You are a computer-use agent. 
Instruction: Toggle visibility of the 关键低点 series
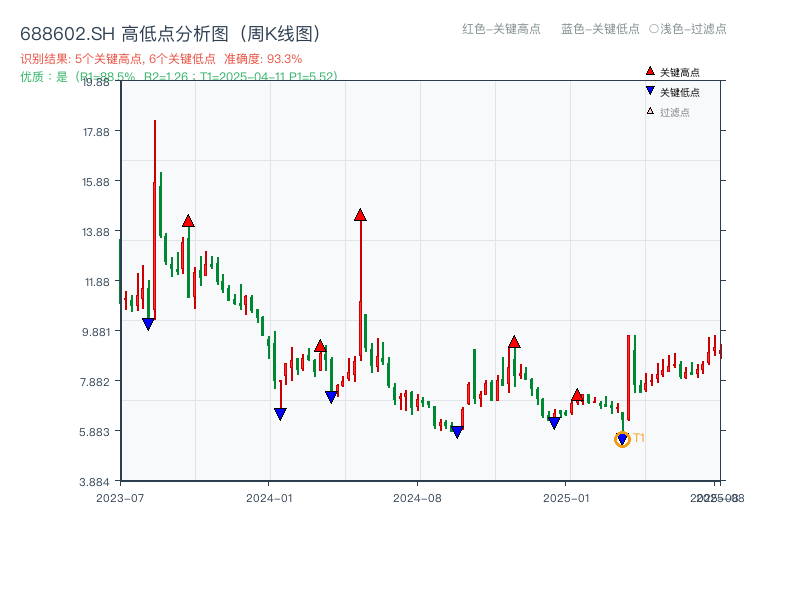(672, 87)
